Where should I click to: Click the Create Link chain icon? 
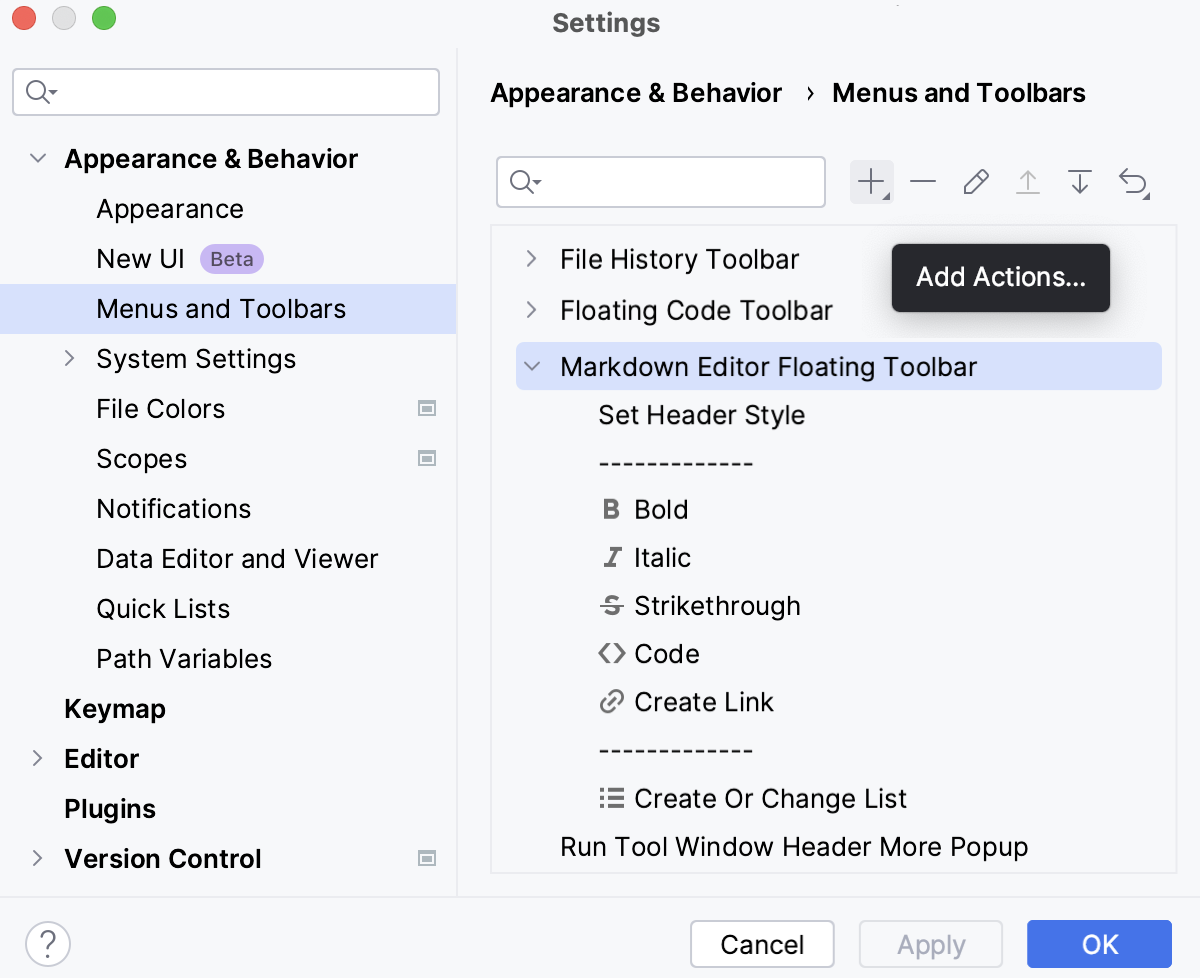click(x=611, y=701)
